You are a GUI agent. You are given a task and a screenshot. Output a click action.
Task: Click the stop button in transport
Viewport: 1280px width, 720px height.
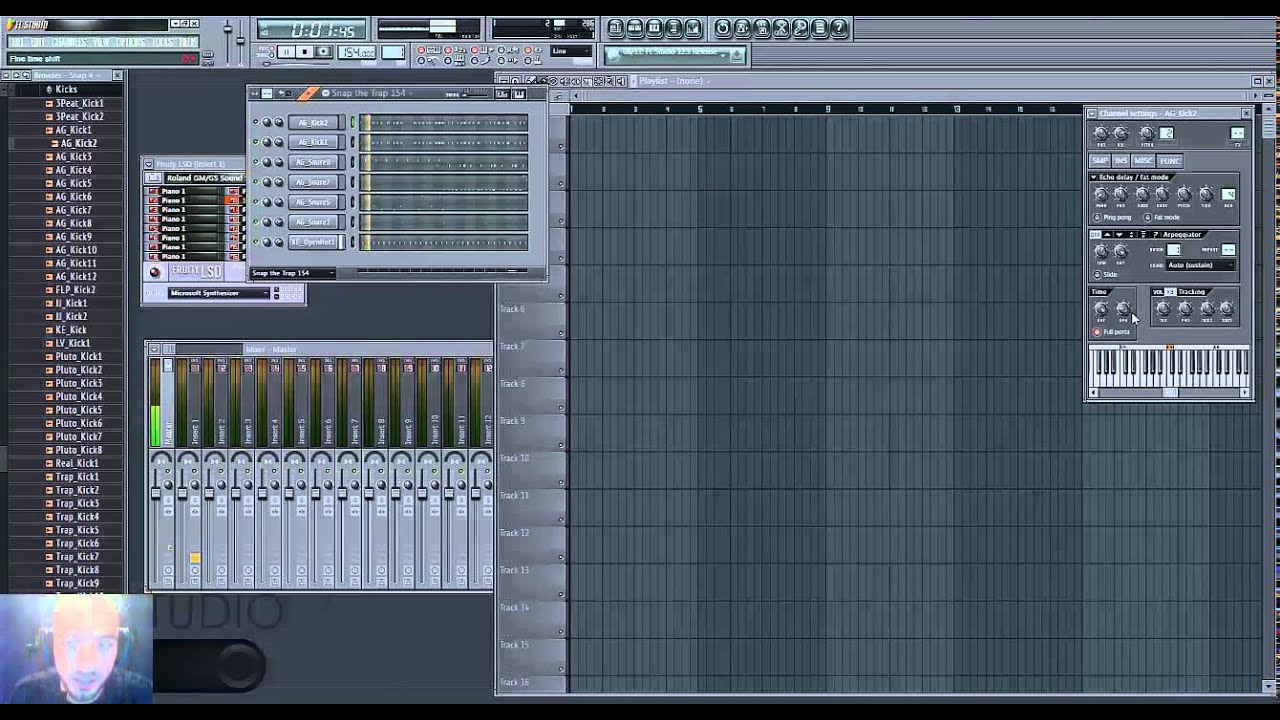pos(304,52)
